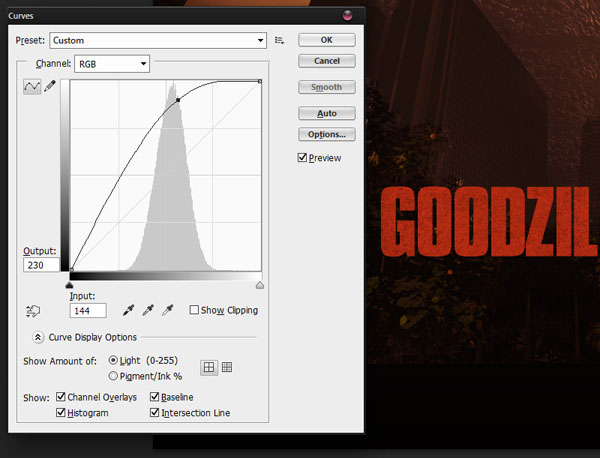Pick the black point eyedropper
Image resolution: width=600 pixels, height=458 pixels.
click(x=129, y=310)
